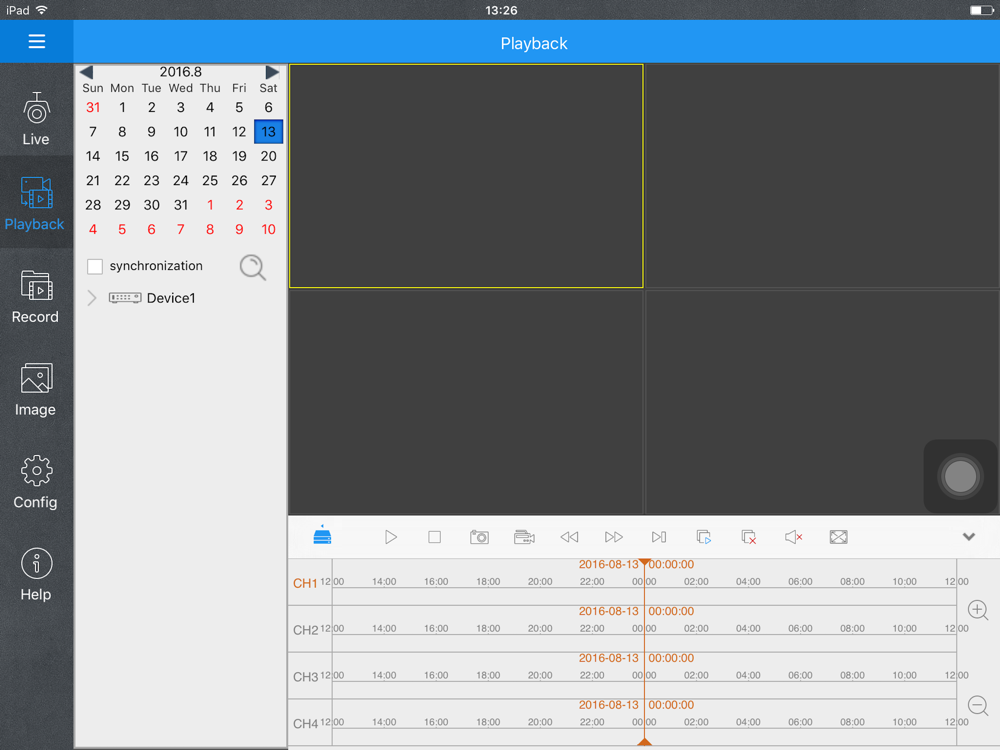Tap the Wi-Fi status icon

[42, 10]
